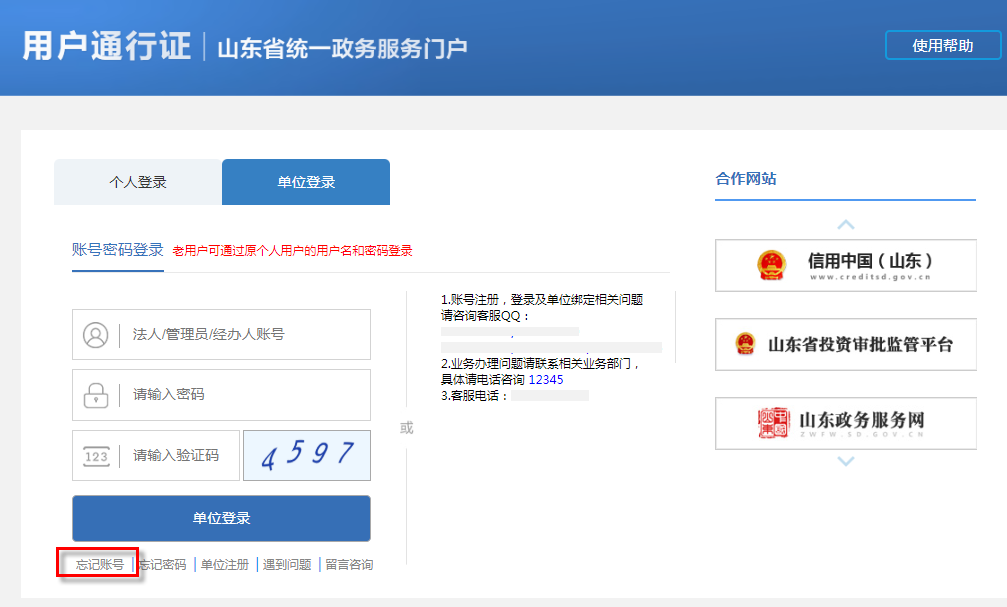Click the 请输入密码 password input field

[250, 395]
